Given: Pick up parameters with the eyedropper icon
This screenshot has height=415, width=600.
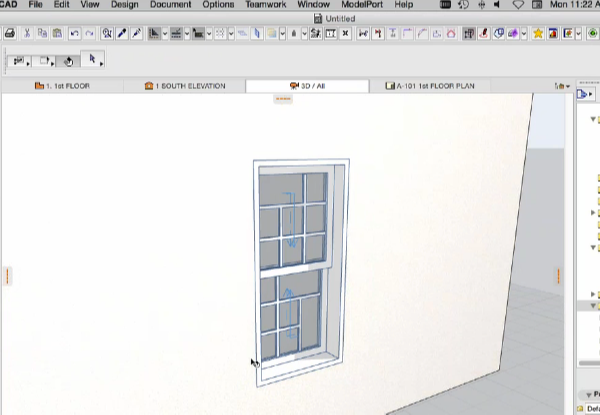Looking at the screenshot, I should pos(122,34).
